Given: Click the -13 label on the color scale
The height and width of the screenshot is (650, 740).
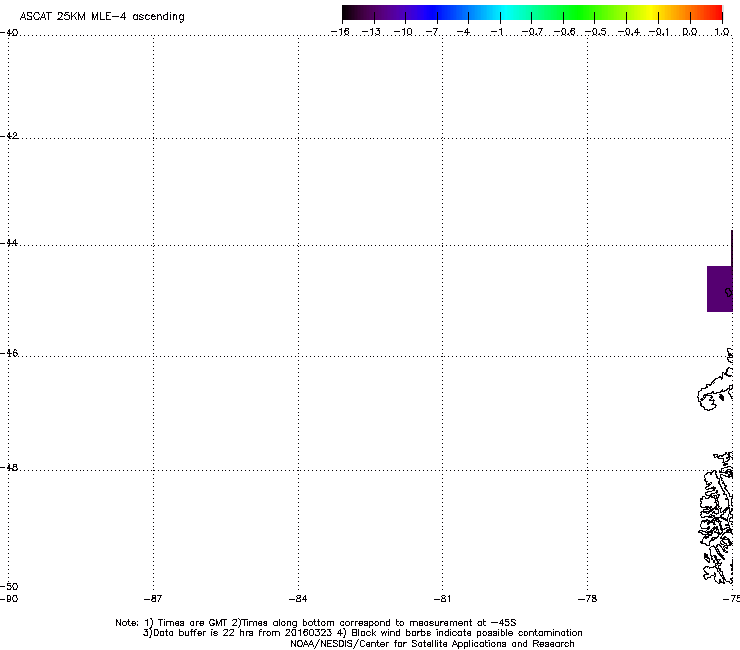Looking at the screenshot, I should click(x=371, y=32).
